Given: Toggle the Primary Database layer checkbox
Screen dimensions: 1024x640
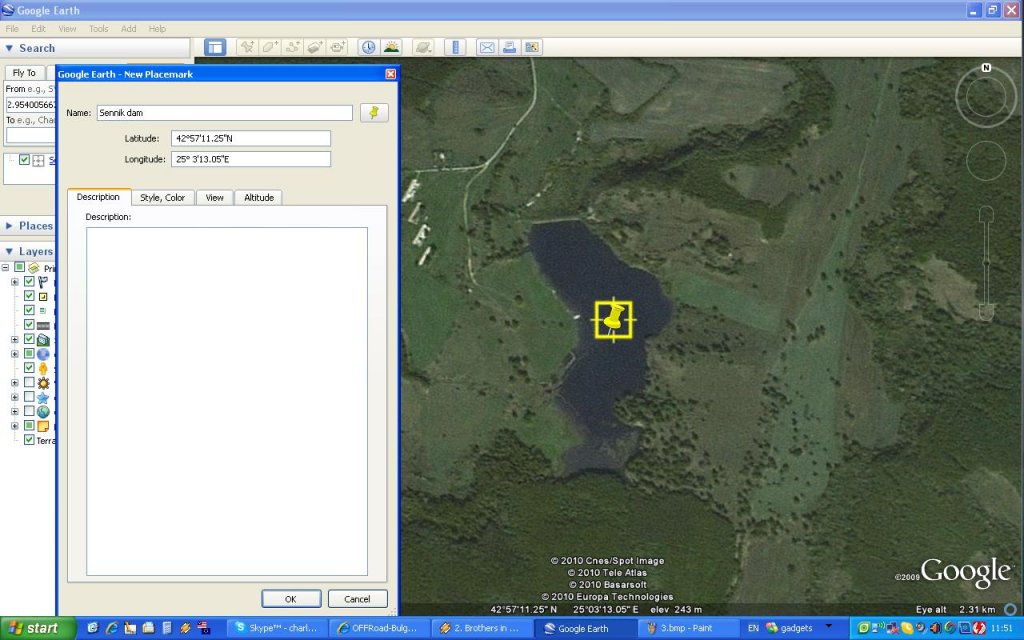Looking at the screenshot, I should click(19, 268).
